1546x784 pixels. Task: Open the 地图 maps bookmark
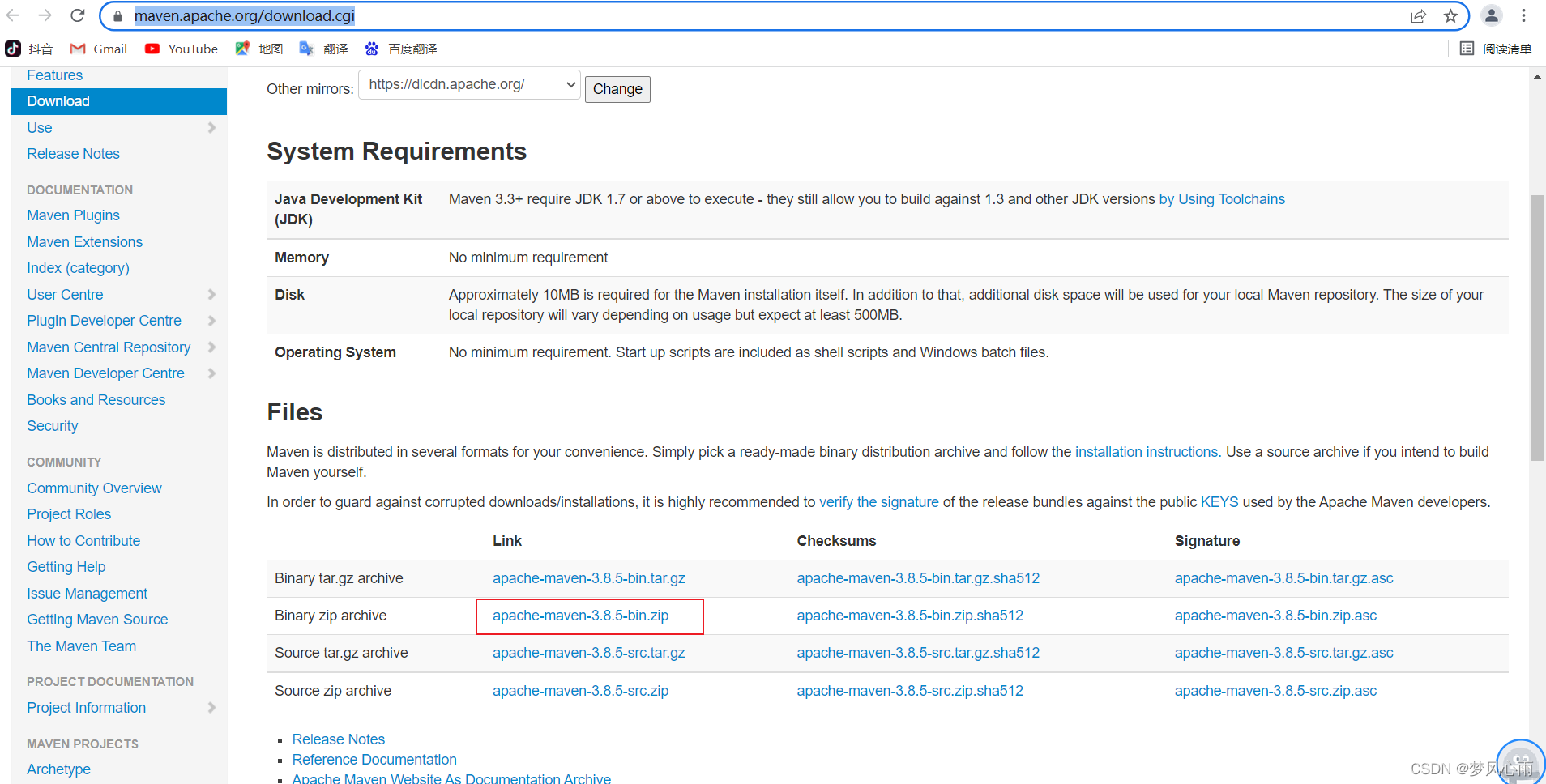point(259,49)
